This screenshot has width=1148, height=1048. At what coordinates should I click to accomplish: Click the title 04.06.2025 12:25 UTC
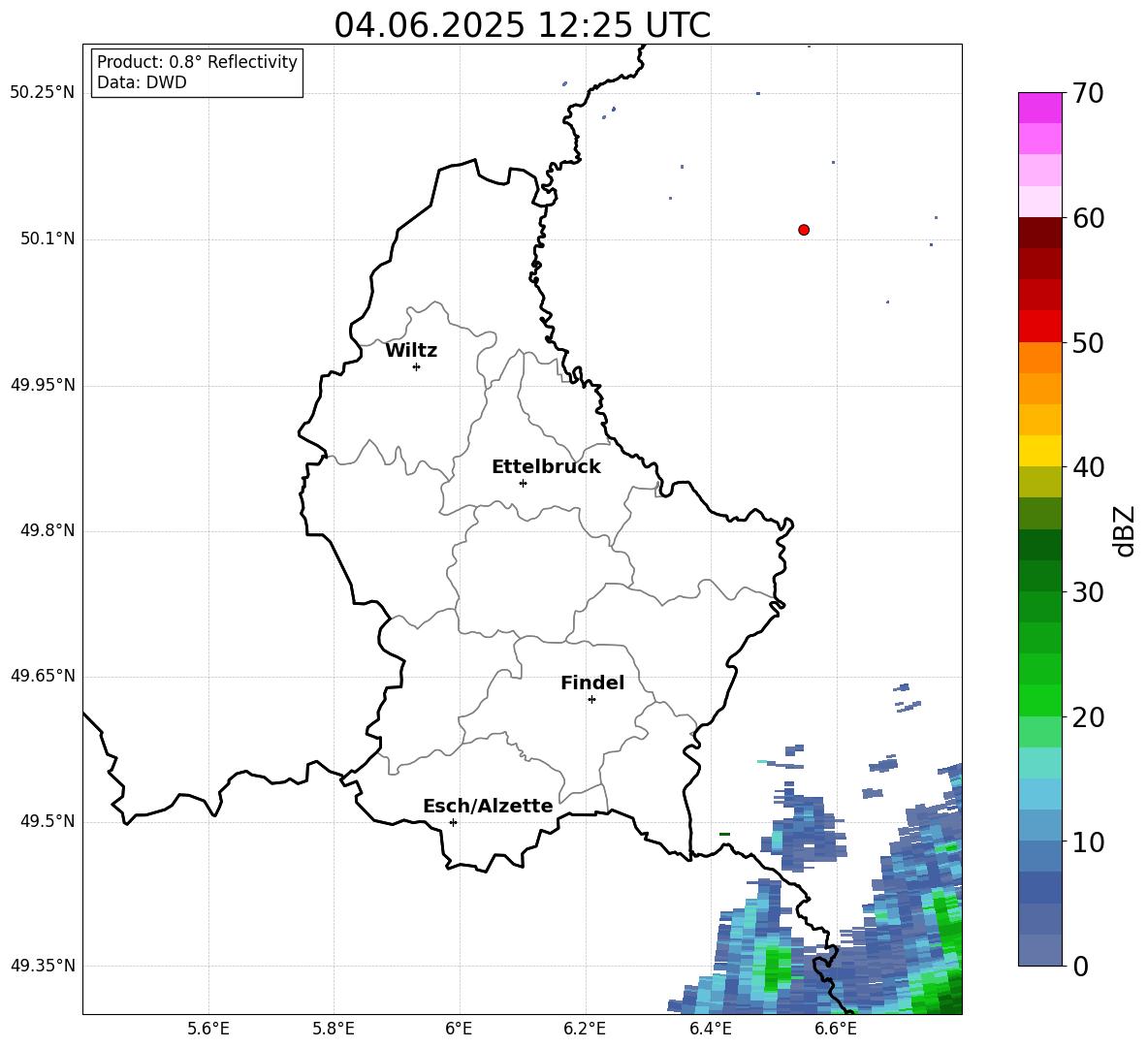click(522, 25)
